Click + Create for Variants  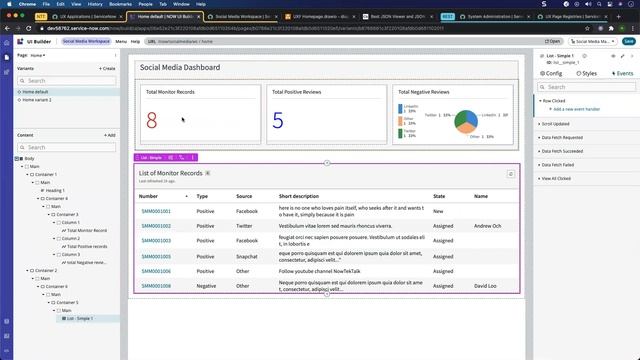[107, 69]
